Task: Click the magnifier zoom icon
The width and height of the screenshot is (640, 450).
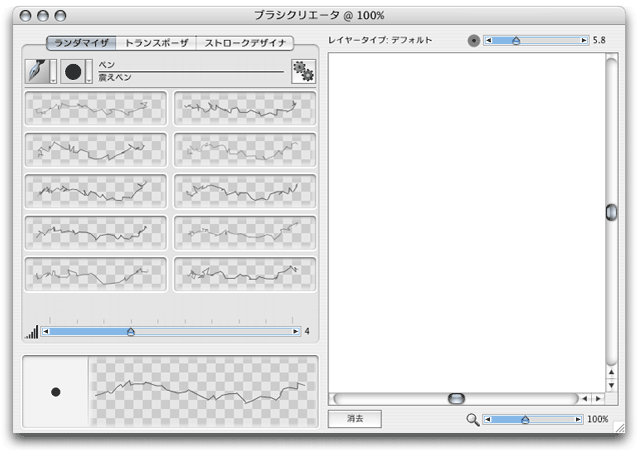Action: point(472,420)
